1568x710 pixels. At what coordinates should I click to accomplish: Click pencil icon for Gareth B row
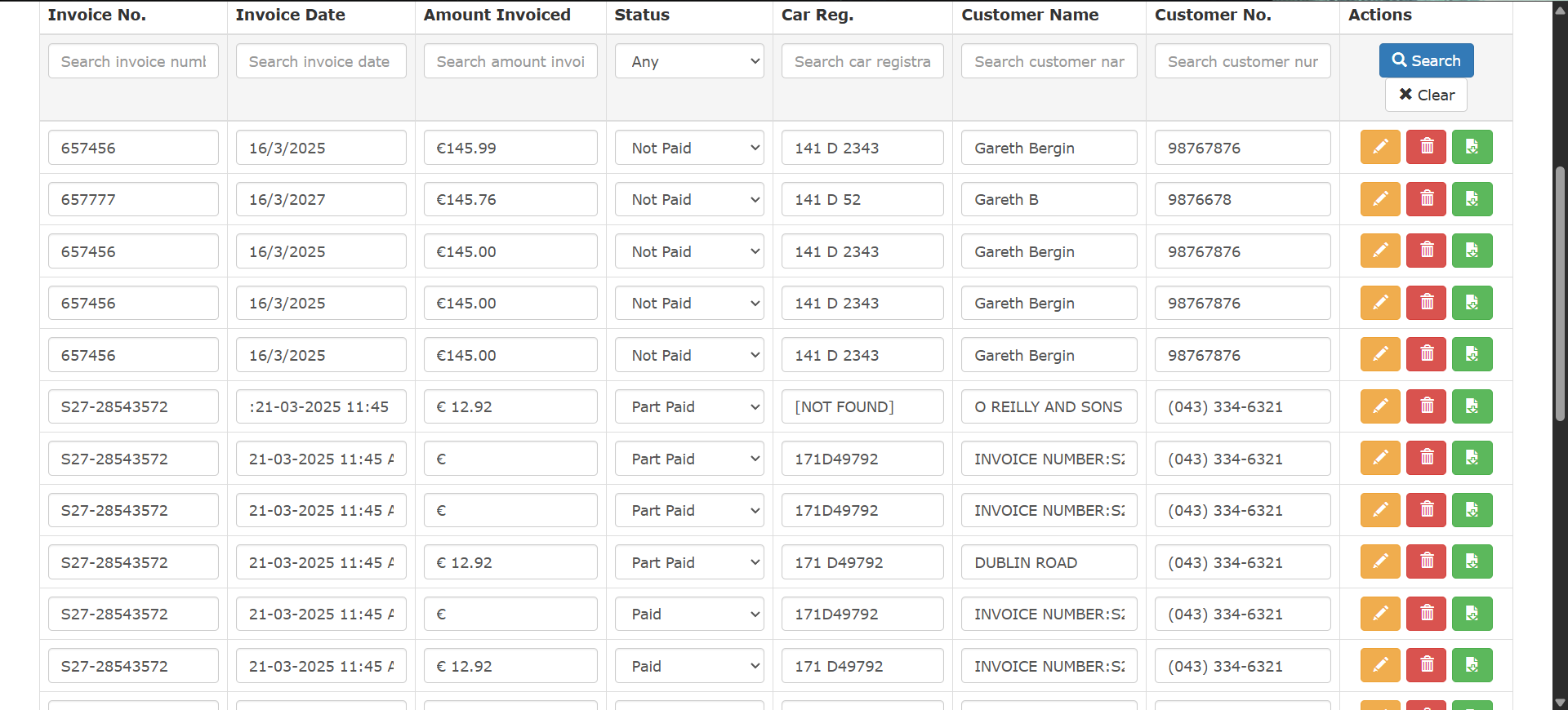tap(1379, 199)
